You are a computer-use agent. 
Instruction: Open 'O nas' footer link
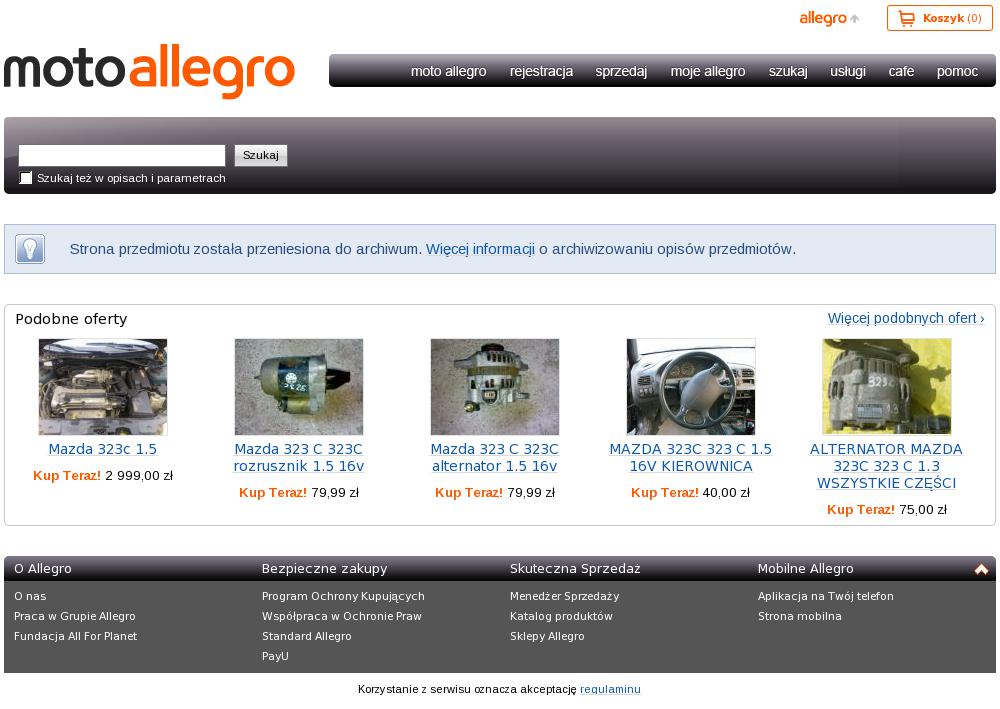(30, 596)
